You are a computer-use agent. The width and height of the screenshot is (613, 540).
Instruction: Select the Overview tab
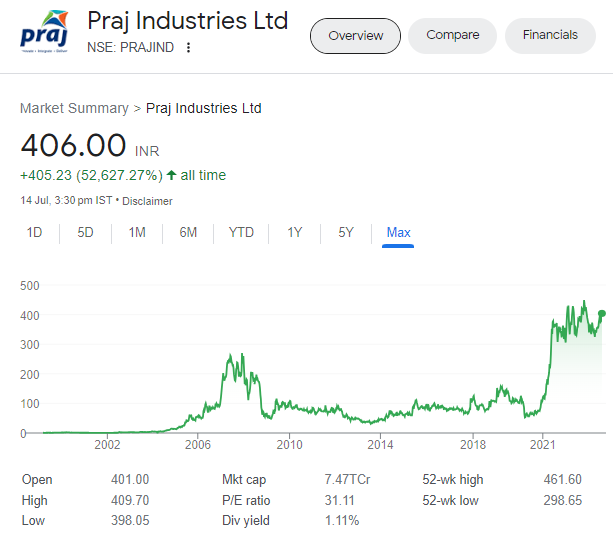click(x=356, y=35)
